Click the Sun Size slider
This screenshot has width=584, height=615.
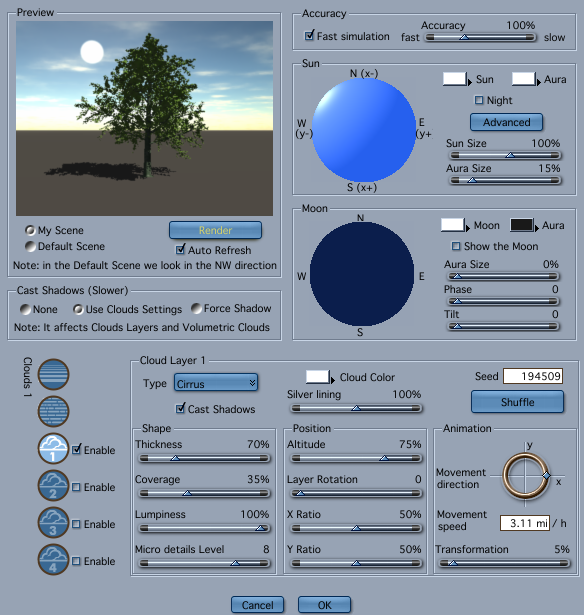[x=505, y=155]
